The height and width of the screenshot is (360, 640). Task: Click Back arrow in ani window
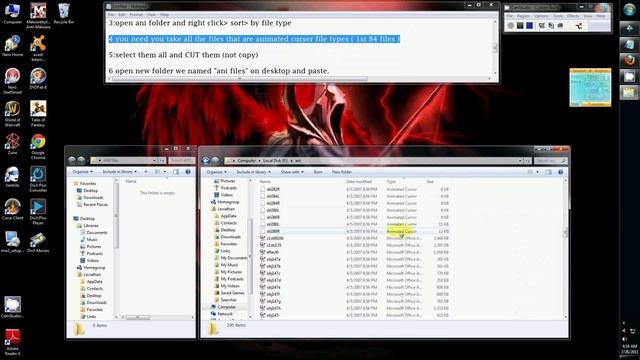[206, 161]
